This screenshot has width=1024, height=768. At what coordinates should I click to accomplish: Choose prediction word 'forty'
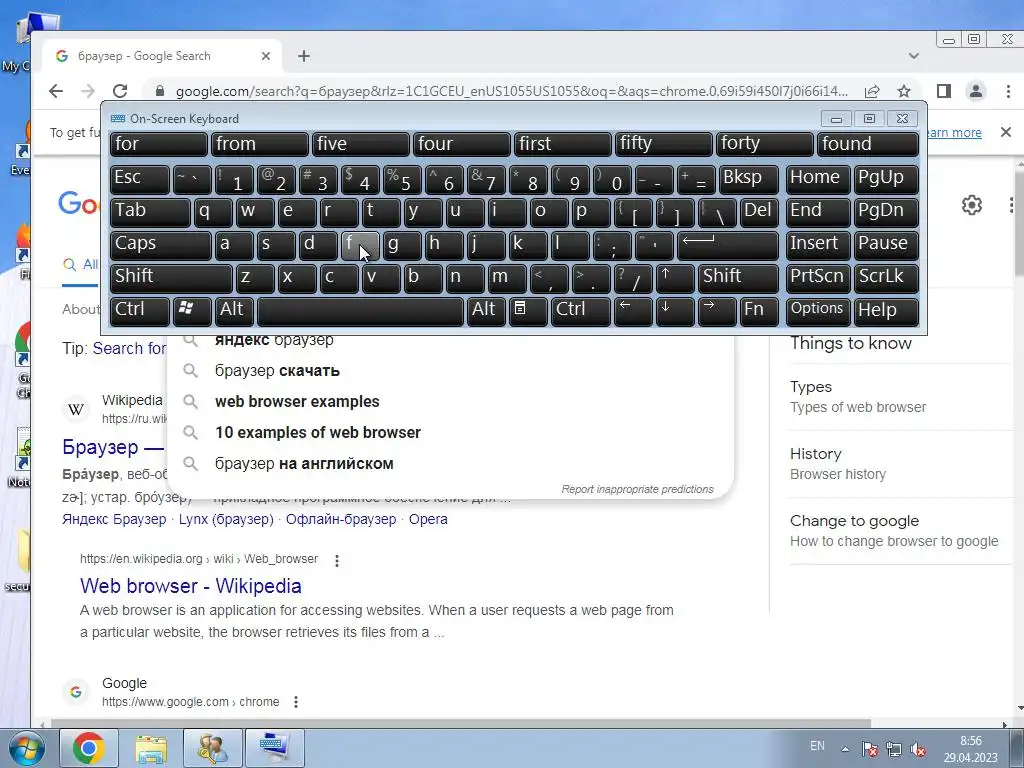765,144
